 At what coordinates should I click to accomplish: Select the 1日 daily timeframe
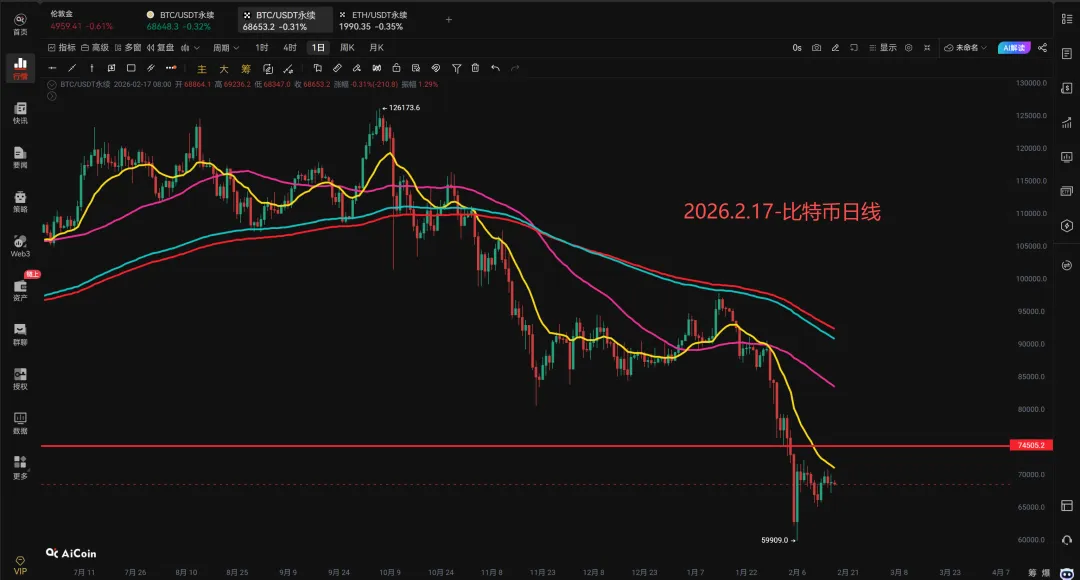point(318,48)
